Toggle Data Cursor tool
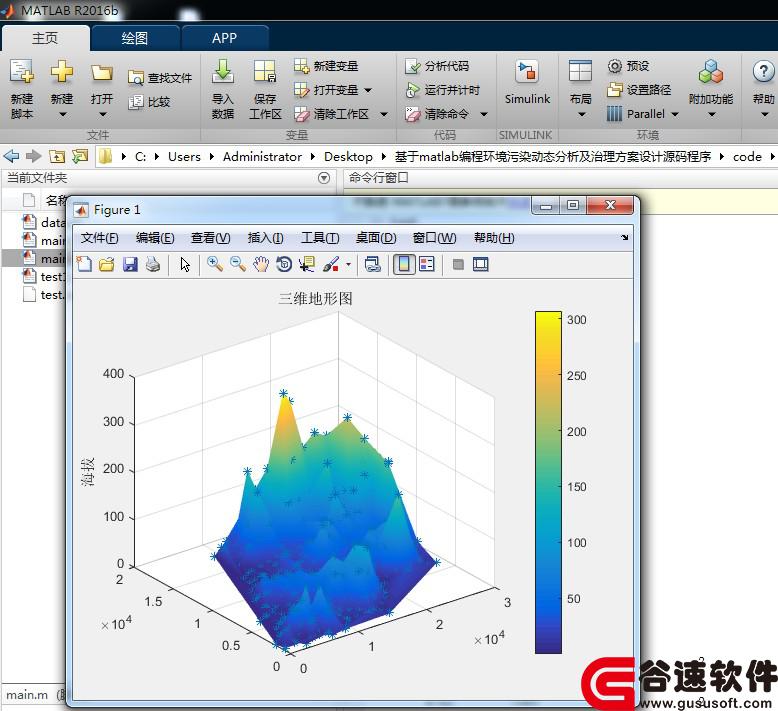 click(x=307, y=264)
